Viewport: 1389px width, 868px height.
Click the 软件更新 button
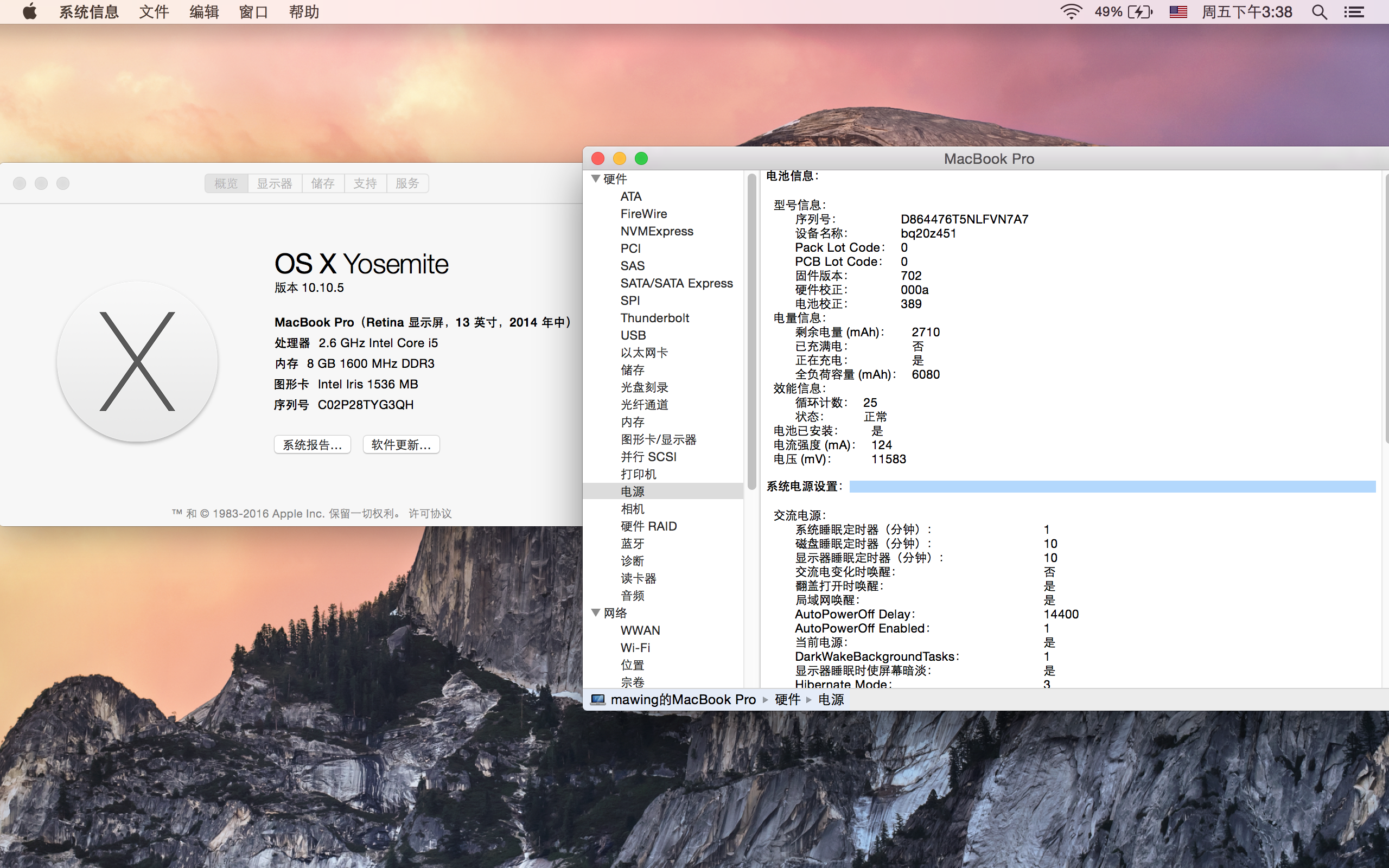click(400, 444)
